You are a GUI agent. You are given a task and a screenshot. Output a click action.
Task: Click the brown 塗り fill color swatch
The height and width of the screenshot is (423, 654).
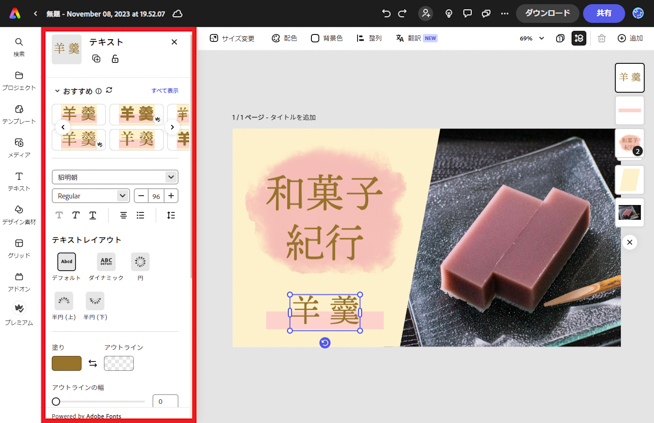(67, 363)
